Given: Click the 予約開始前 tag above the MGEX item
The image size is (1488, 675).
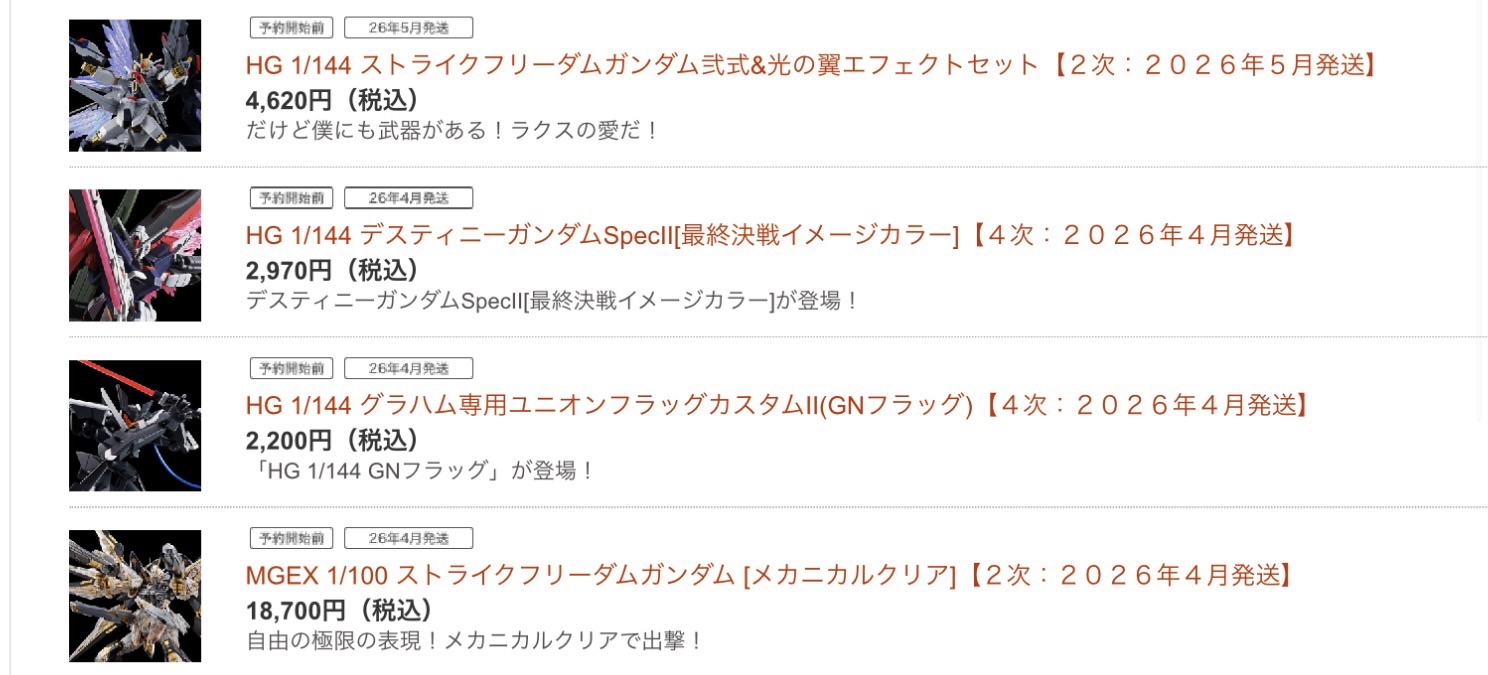Looking at the screenshot, I should pos(291,538).
